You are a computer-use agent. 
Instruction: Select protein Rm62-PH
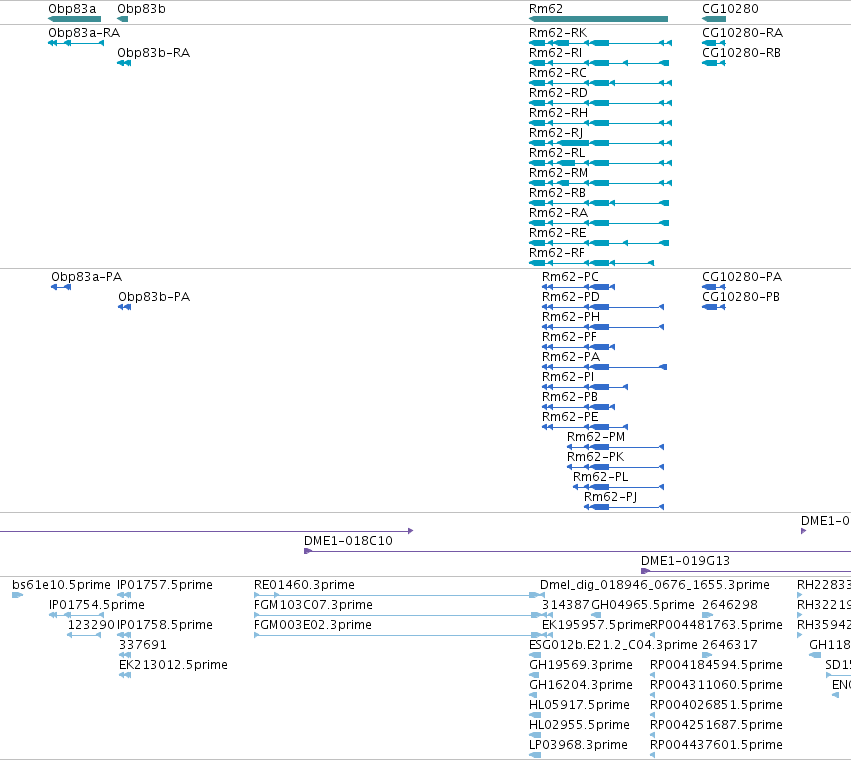tap(603, 327)
